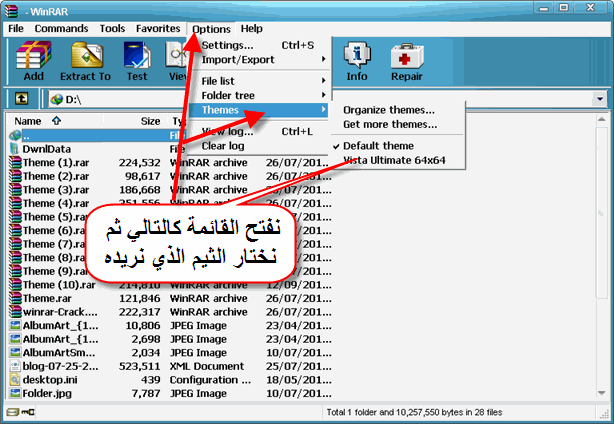Screen dimensions: 614x424
Task: Click status text Total 1 folder and bytes
Action: (x=414, y=412)
